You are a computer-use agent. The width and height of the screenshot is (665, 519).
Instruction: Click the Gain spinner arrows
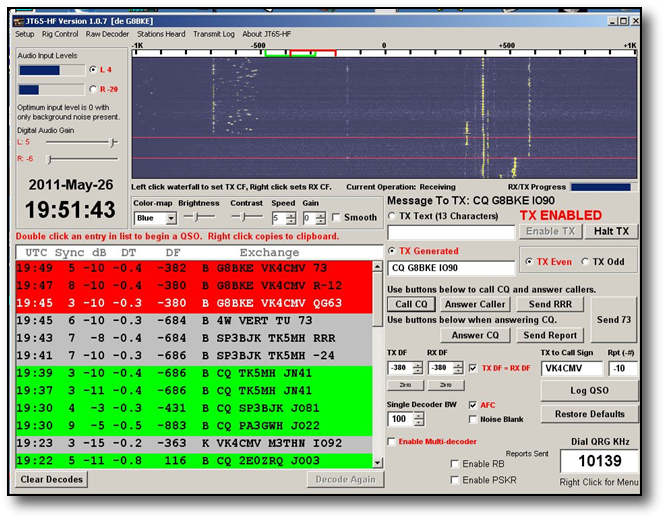click(322, 217)
